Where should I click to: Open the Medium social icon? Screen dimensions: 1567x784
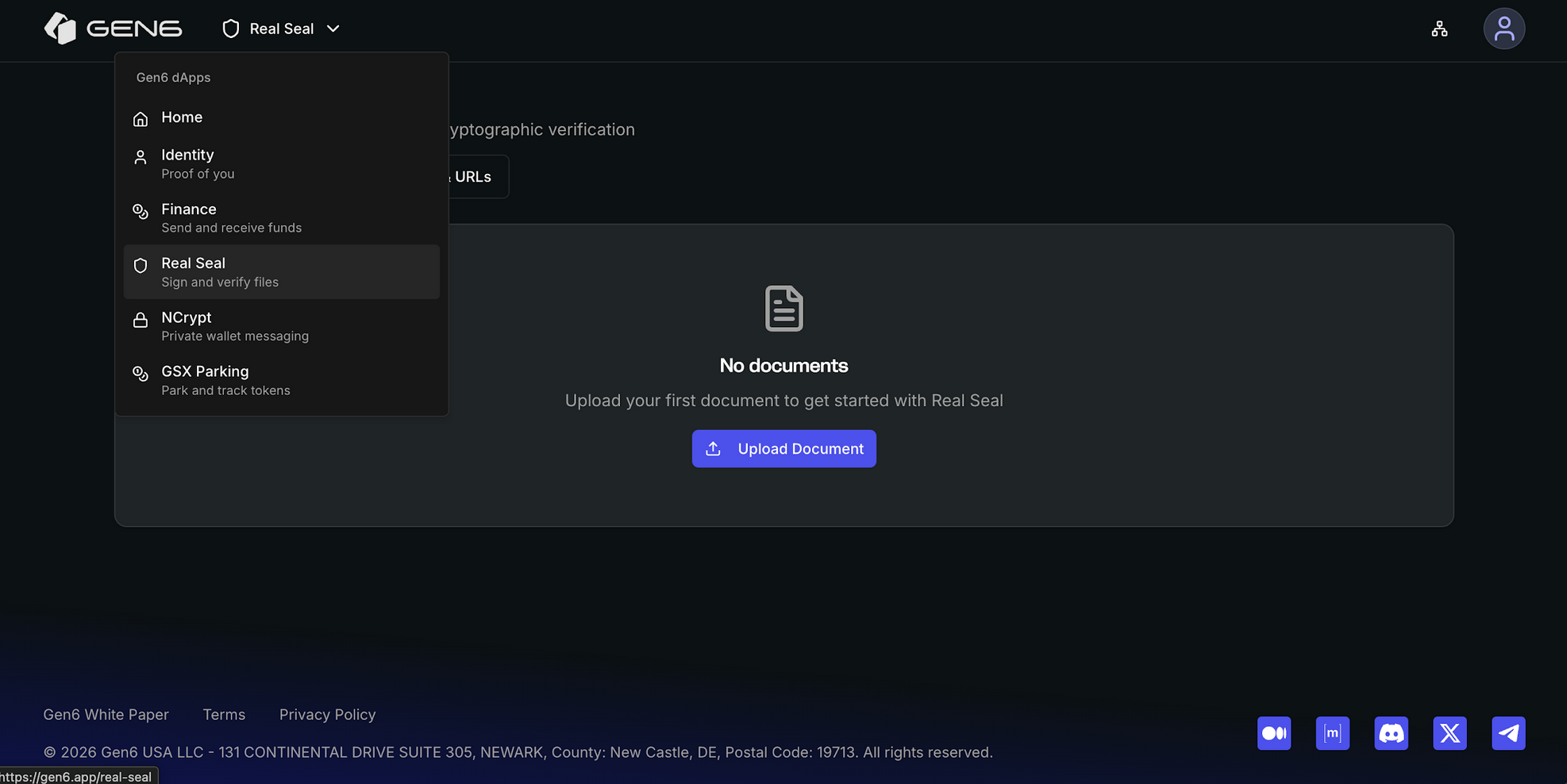pyautogui.click(x=1273, y=733)
